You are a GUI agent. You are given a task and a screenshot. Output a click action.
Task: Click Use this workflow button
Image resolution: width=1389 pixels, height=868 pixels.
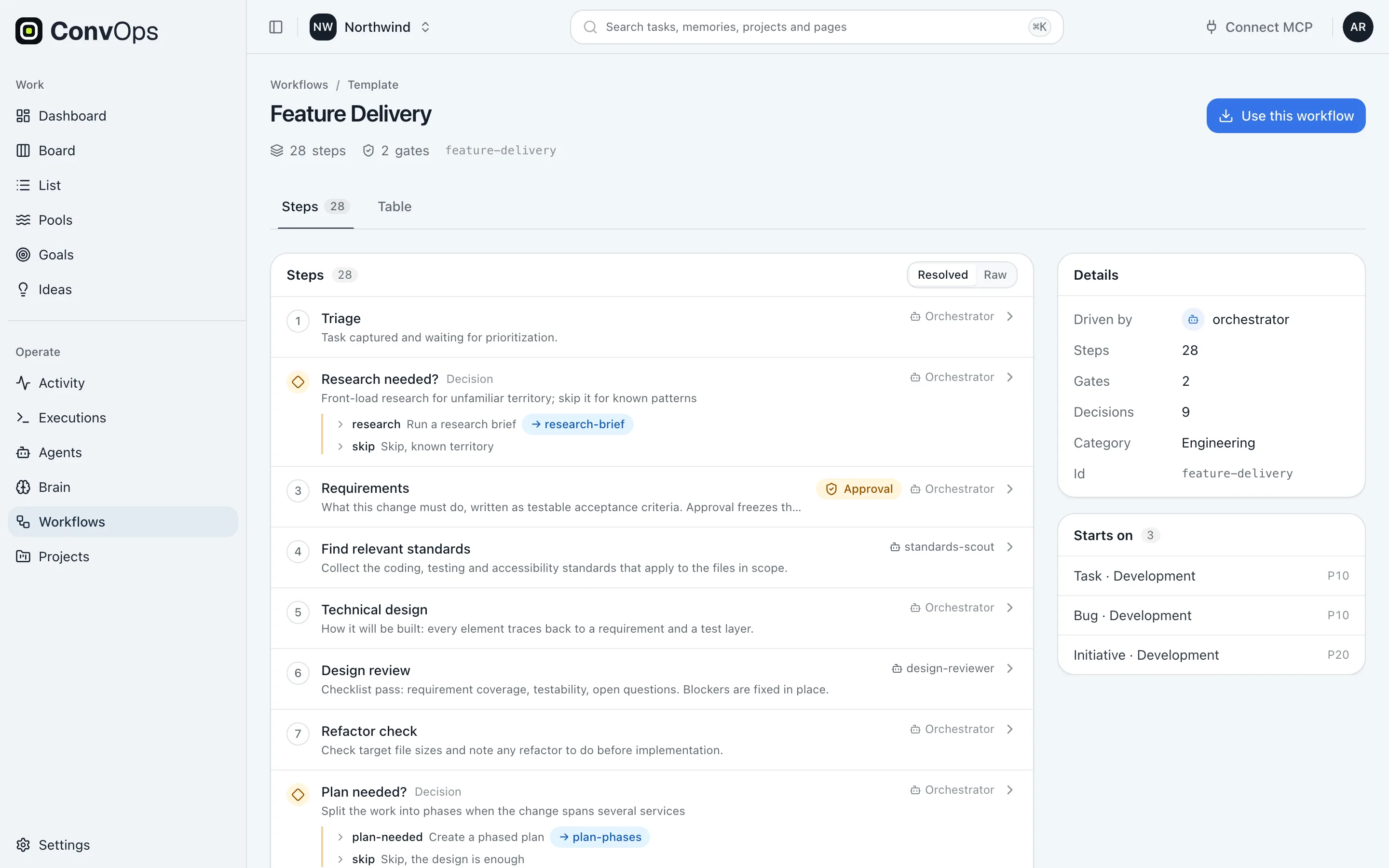pos(1286,116)
